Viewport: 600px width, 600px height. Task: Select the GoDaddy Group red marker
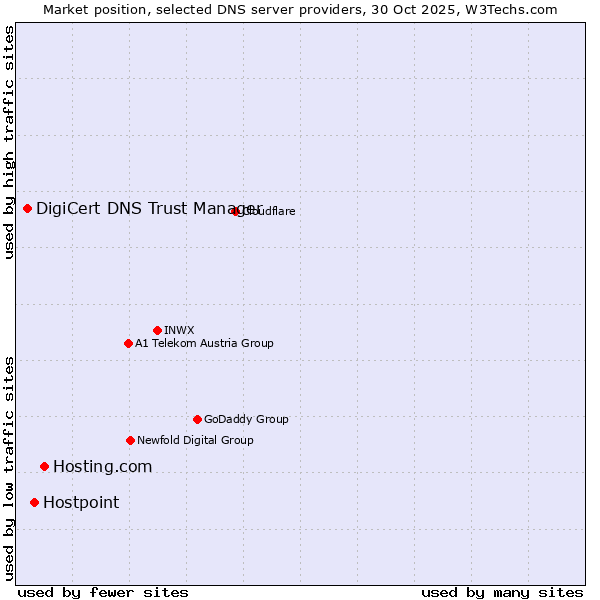tap(197, 419)
